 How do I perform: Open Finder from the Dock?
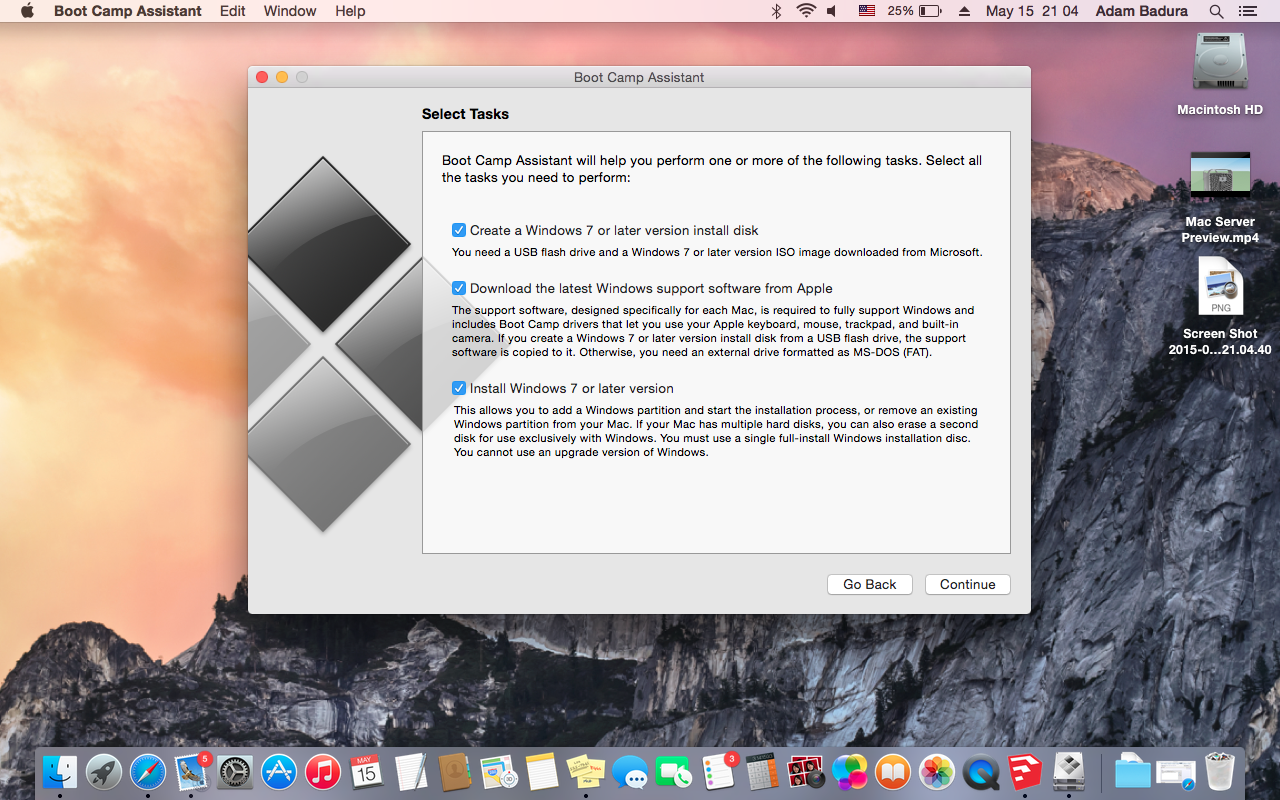60,772
